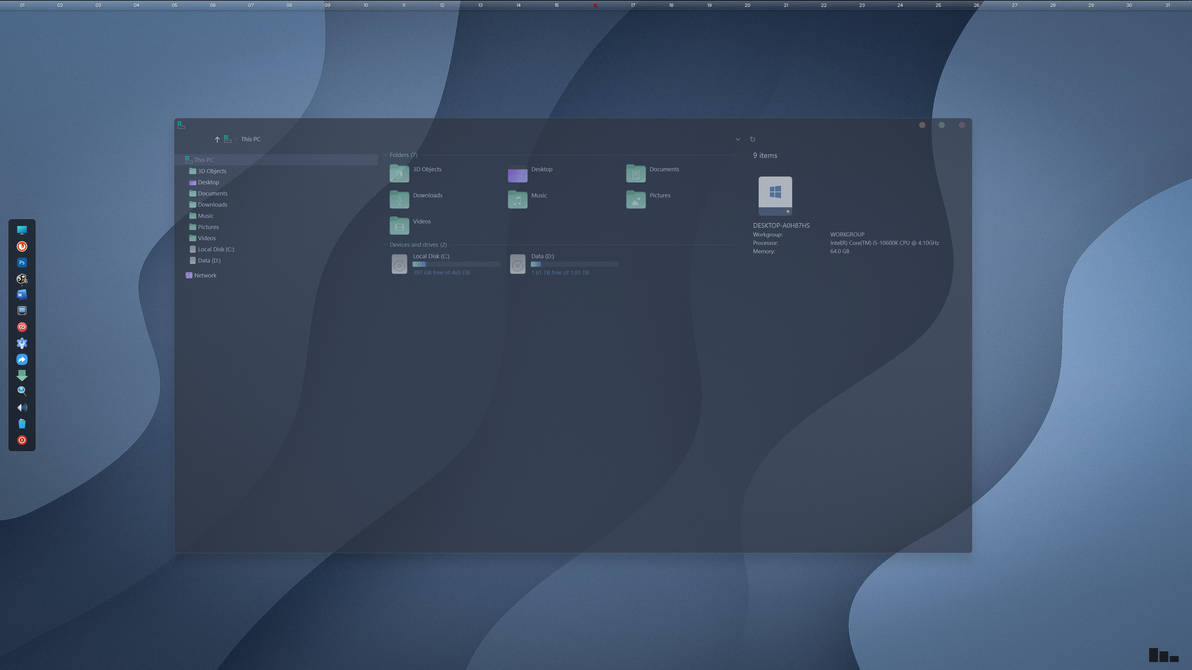This screenshot has height=670, width=1192.
Task: Click the magnifier search icon in the dock
Action: coord(22,391)
